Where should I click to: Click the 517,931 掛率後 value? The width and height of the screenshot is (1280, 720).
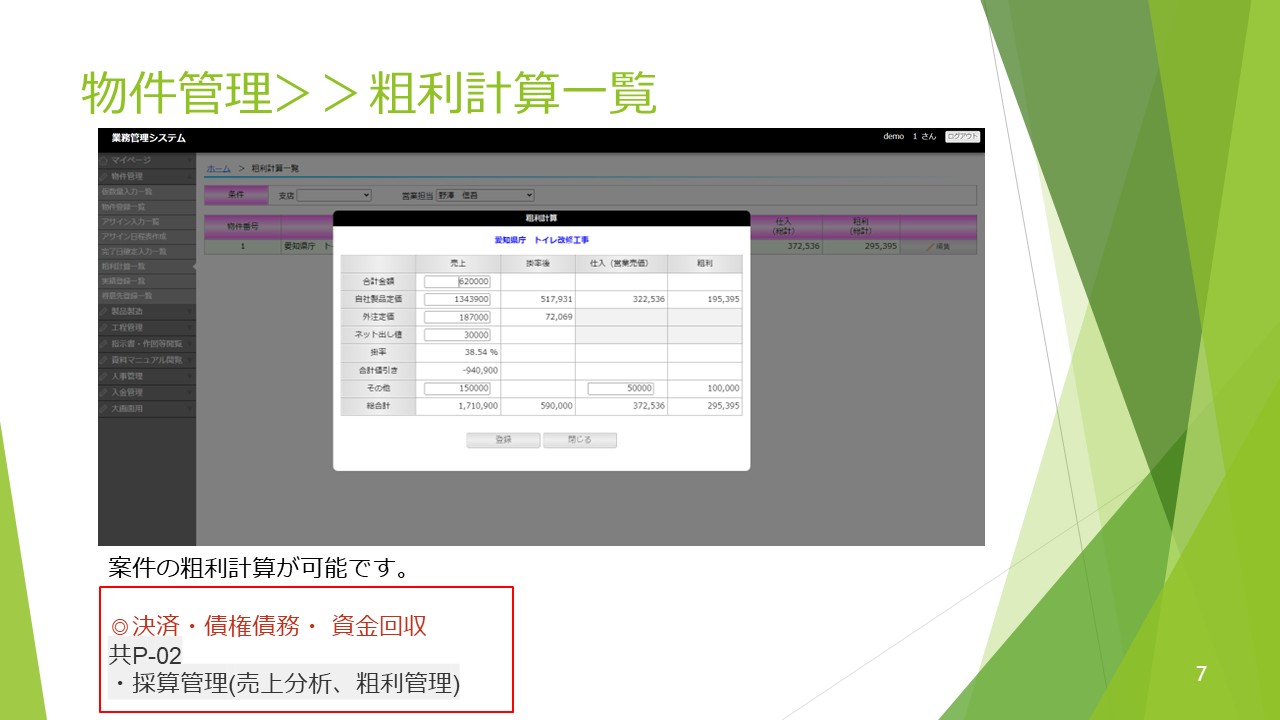556,299
